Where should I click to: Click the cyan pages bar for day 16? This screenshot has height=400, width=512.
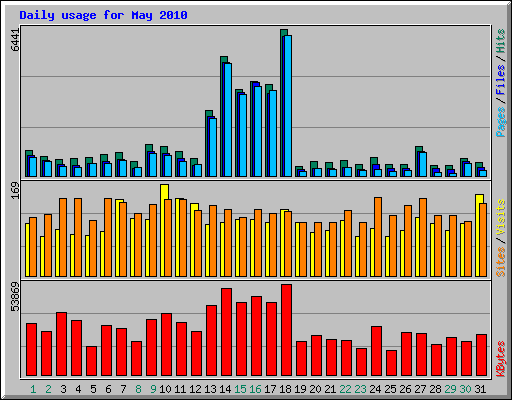click(258, 131)
